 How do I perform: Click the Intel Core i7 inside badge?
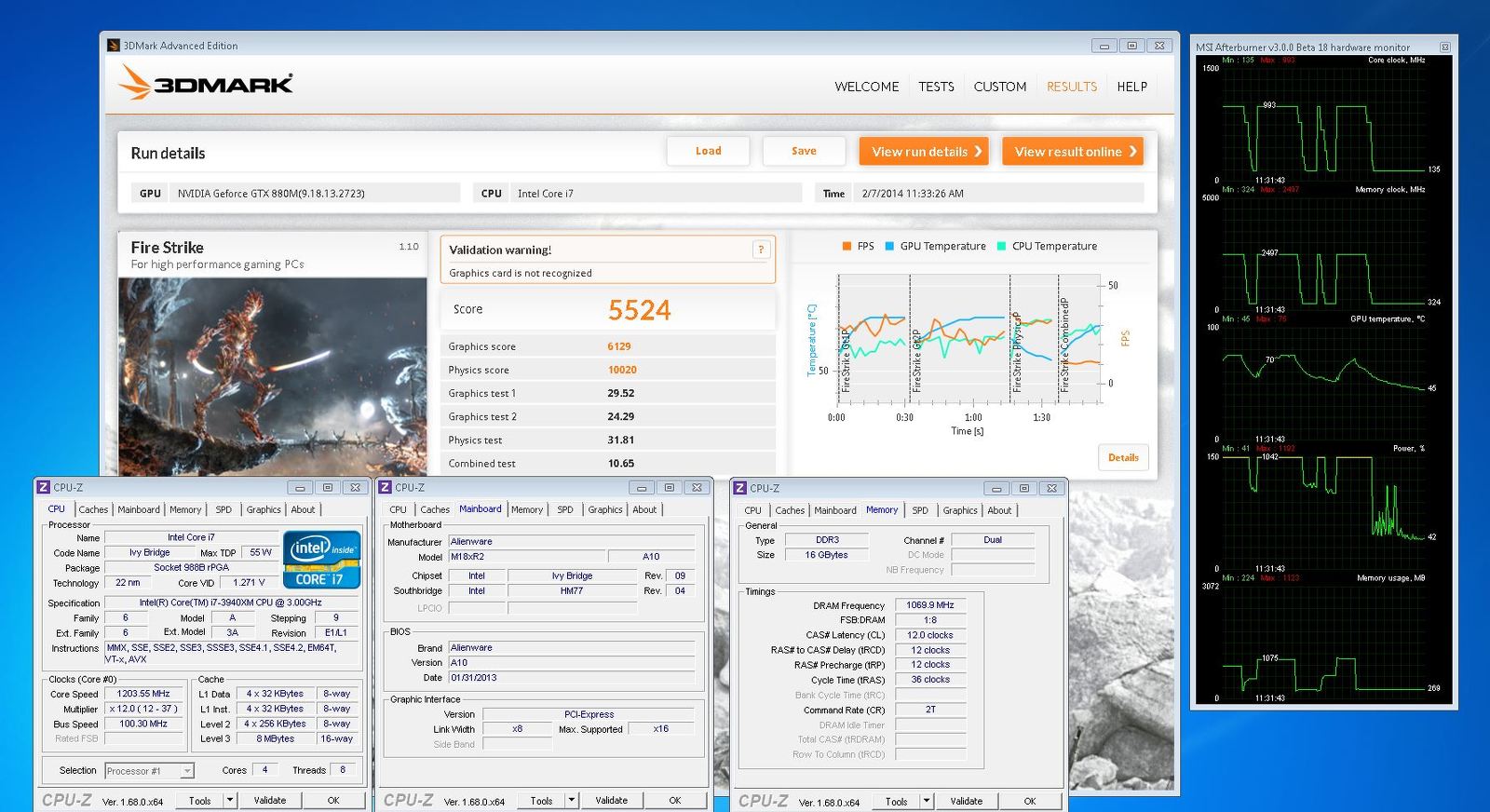click(320, 559)
